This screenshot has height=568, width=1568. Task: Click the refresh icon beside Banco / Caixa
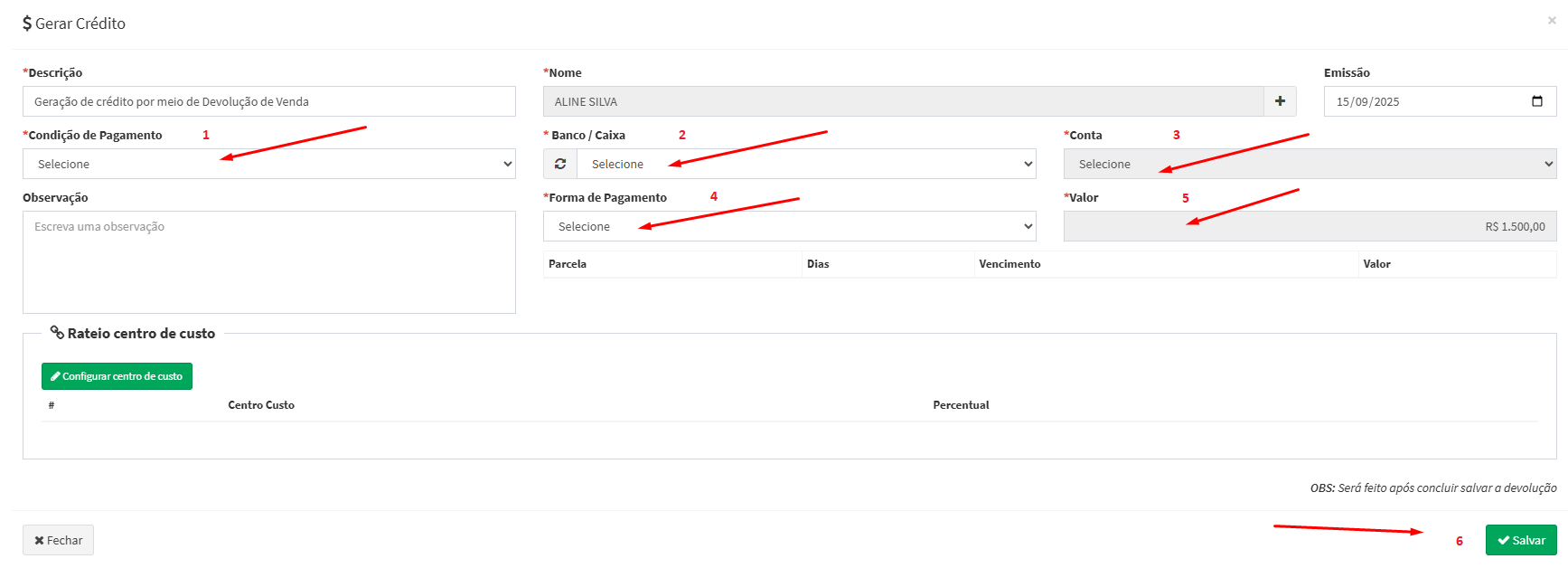[x=560, y=164]
